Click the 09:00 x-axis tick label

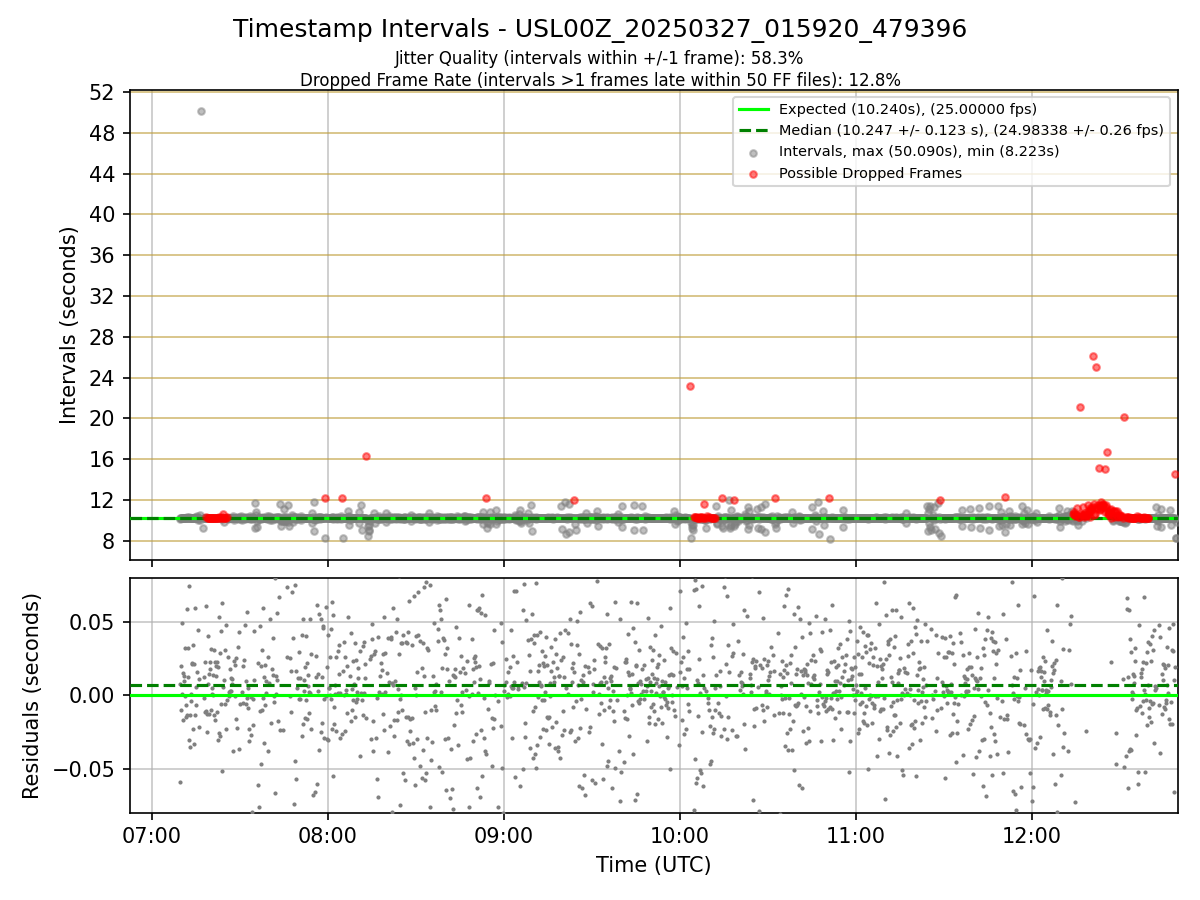point(504,835)
